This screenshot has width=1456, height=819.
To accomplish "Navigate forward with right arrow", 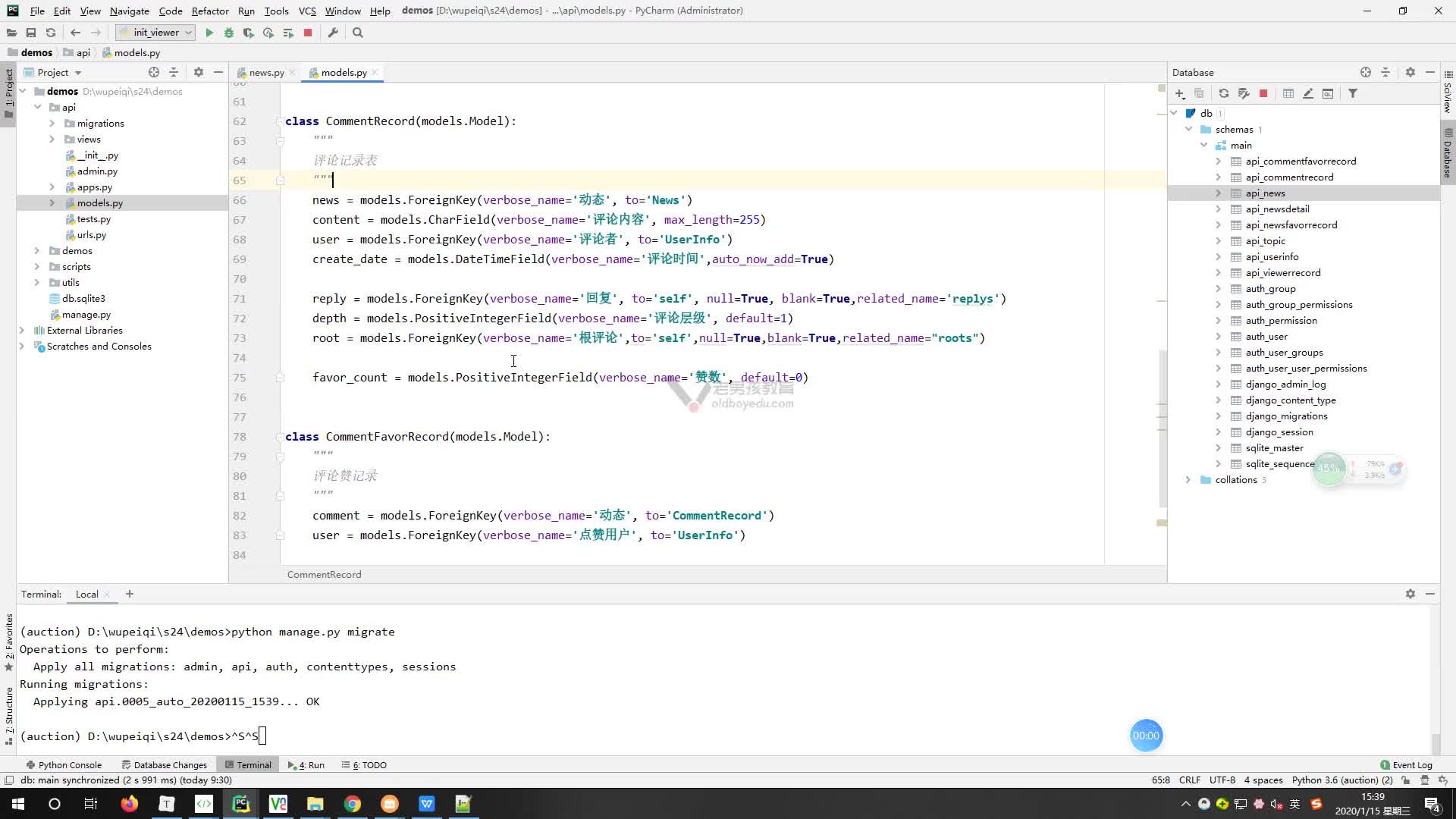I will coord(96,33).
